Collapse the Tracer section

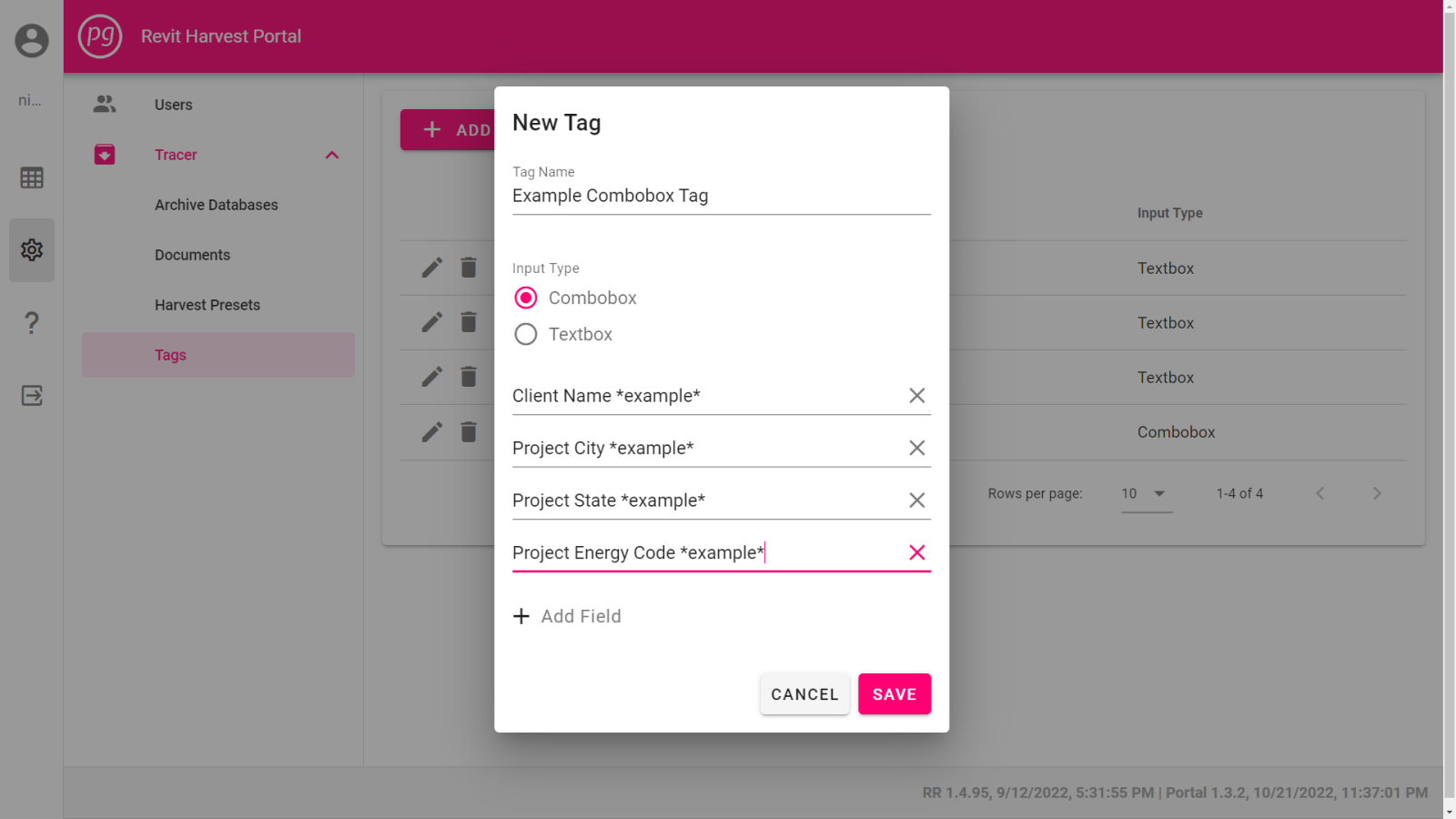coord(332,155)
